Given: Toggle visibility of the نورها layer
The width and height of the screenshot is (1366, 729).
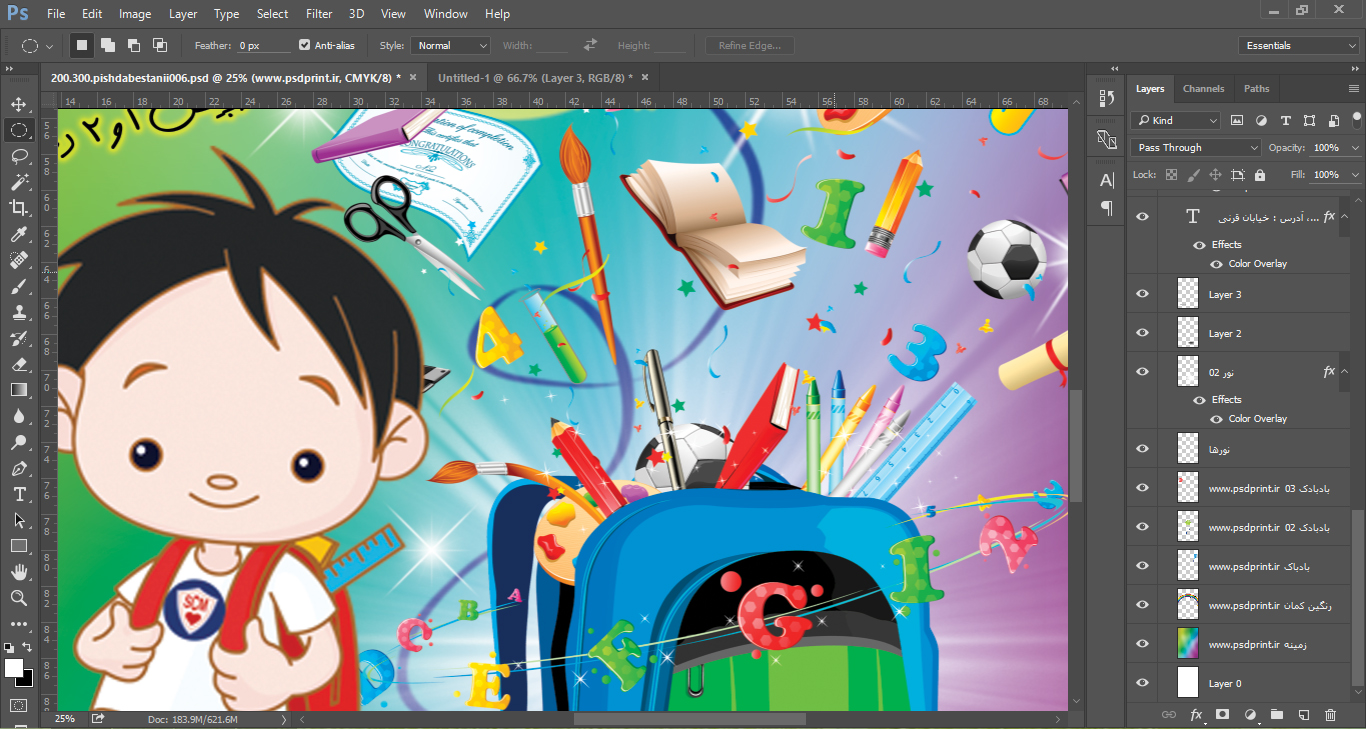Looking at the screenshot, I should tap(1143, 449).
